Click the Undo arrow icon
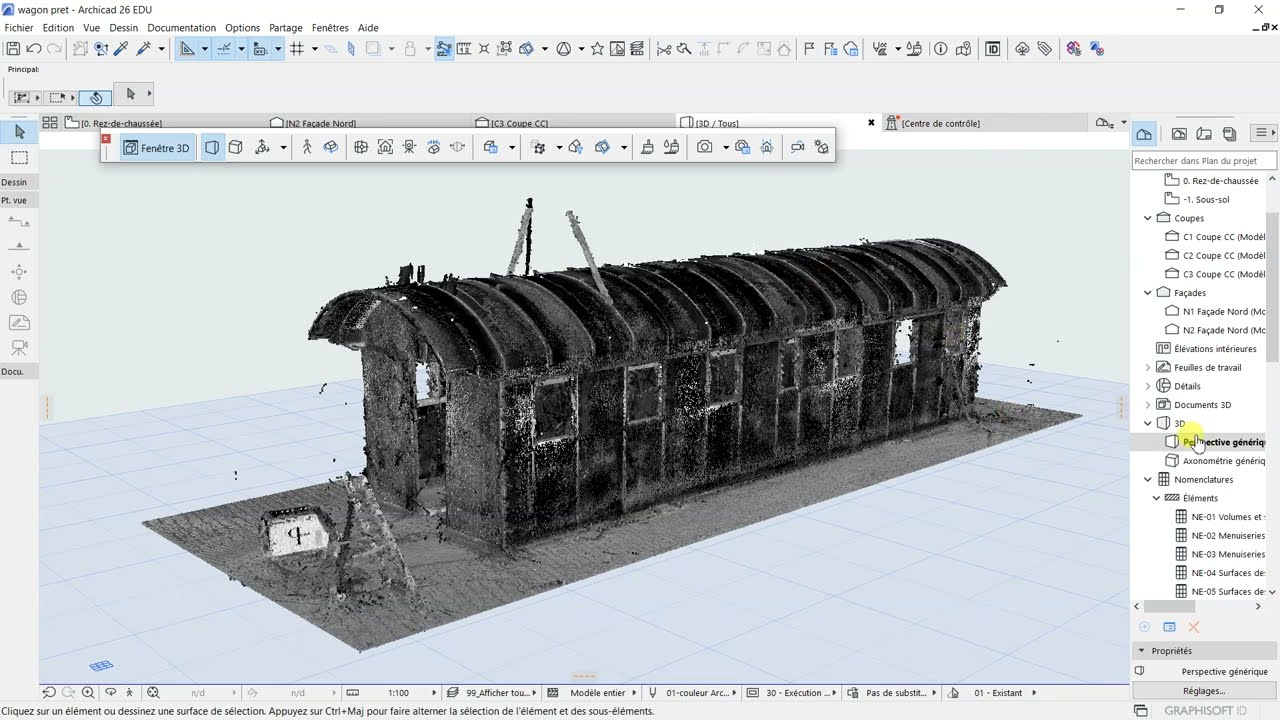The height and width of the screenshot is (720, 1280). click(x=34, y=48)
